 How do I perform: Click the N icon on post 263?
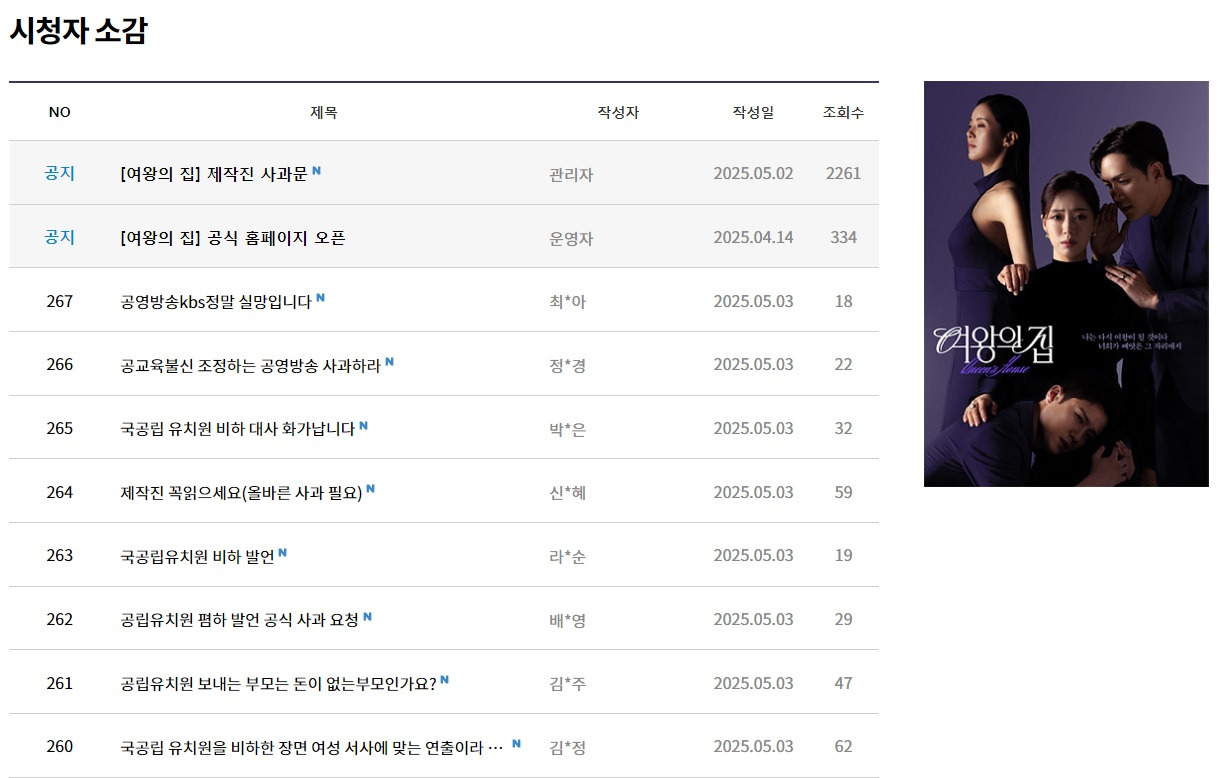pyautogui.click(x=283, y=552)
